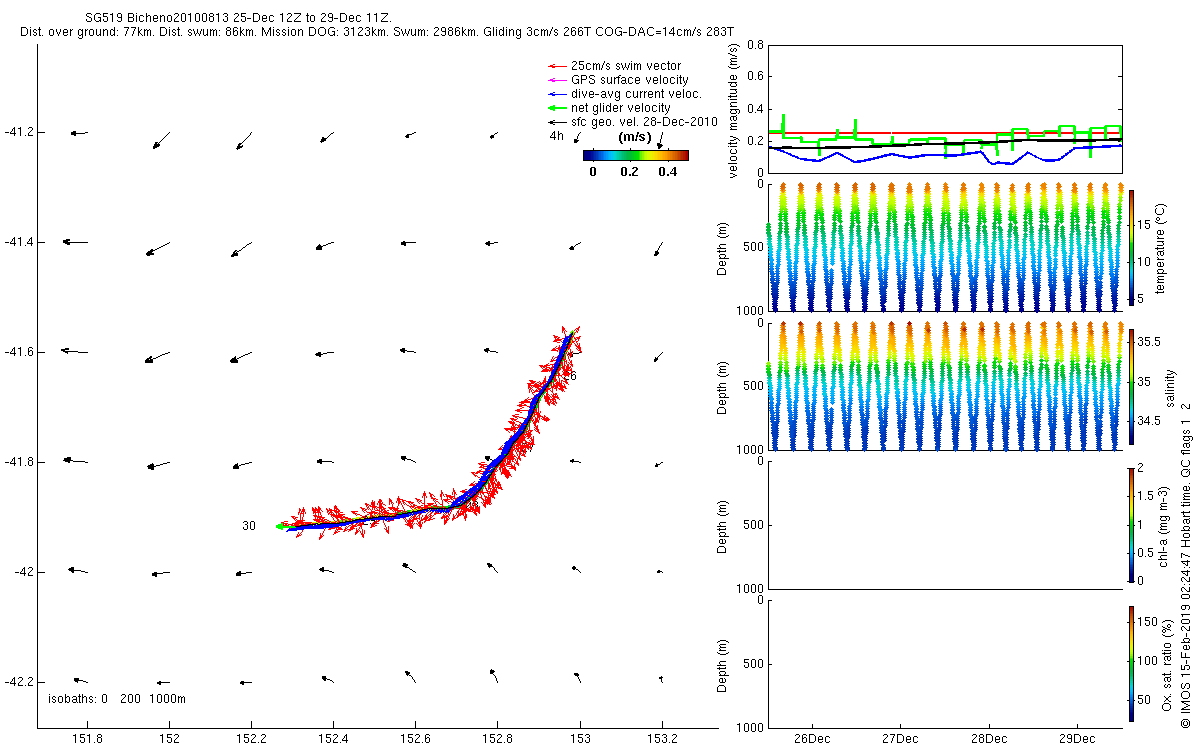Viewport: 1200px width, 750px height.
Task: Click the Ox. sat. ratio (%) colorbar
Action: [x=1131, y=663]
